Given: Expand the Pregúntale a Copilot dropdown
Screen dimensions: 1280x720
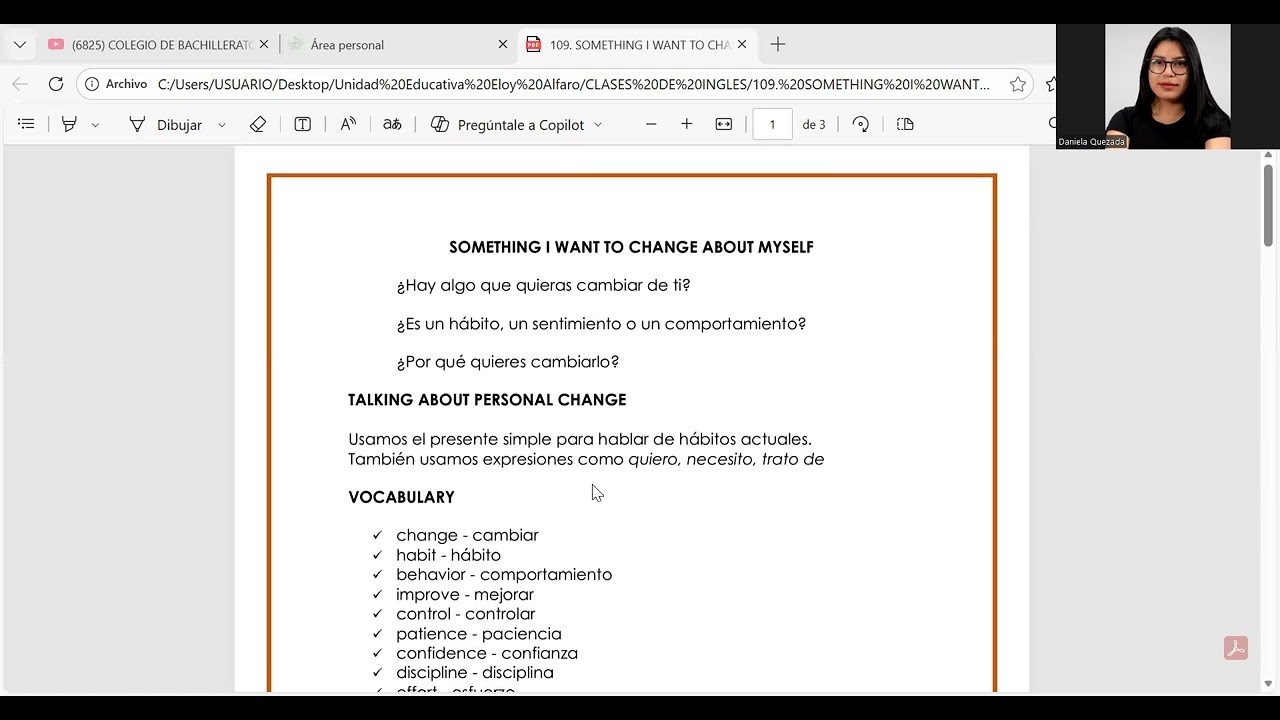Looking at the screenshot, I should [598, 125].
